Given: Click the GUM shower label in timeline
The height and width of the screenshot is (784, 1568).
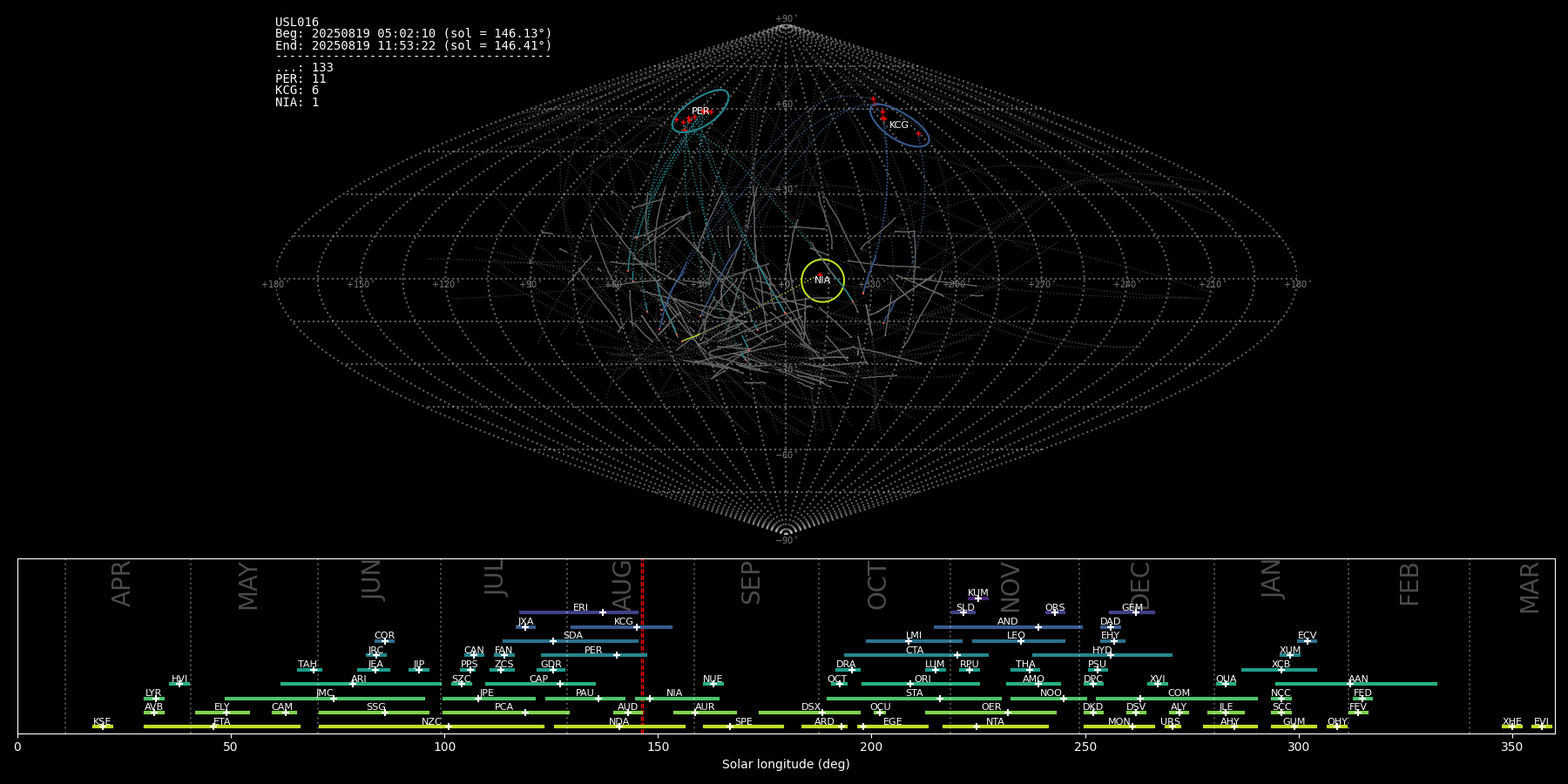Looking at the screenshot, I should click(1294, 722).
